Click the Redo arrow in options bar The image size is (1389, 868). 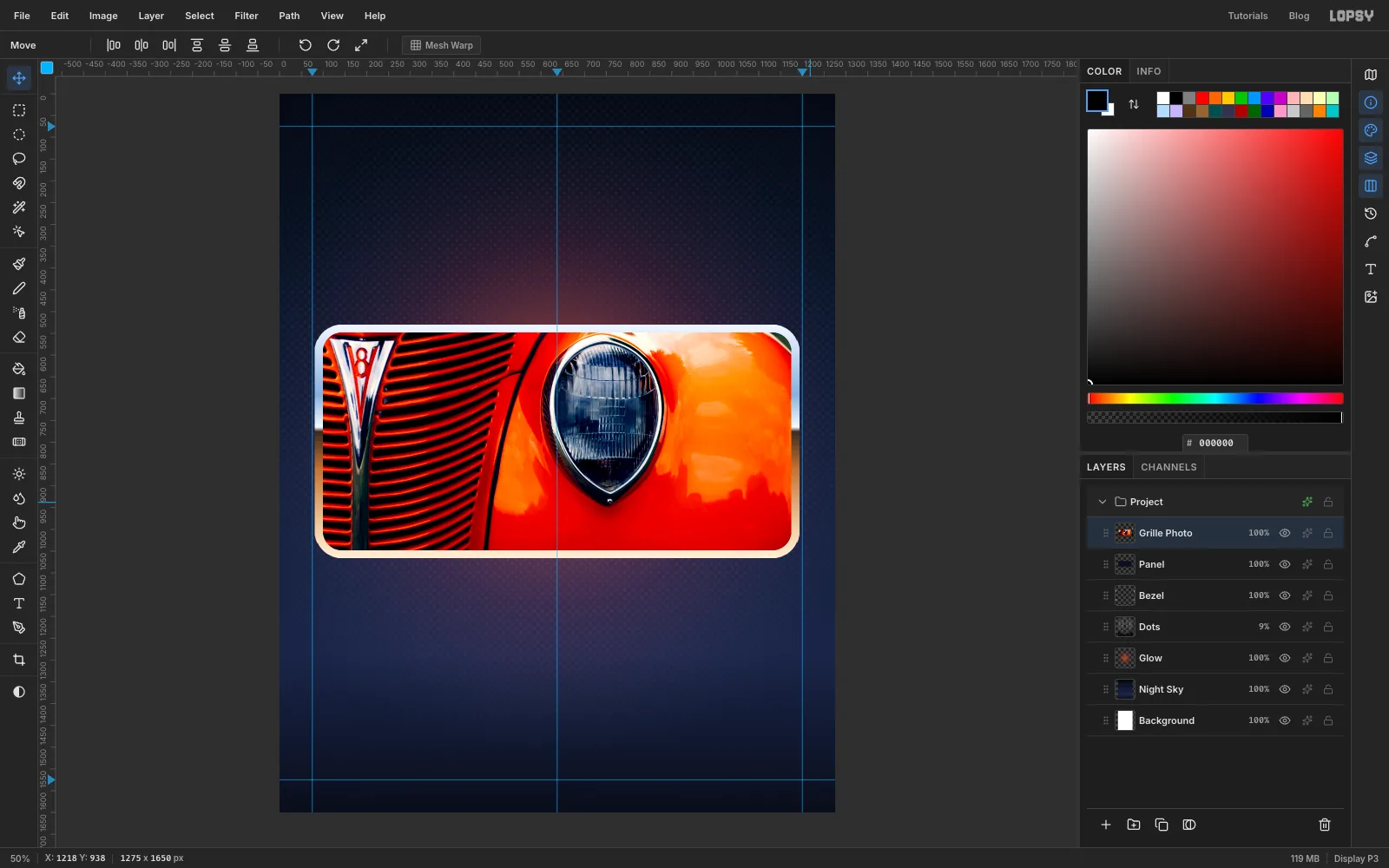tap(333, 45)
